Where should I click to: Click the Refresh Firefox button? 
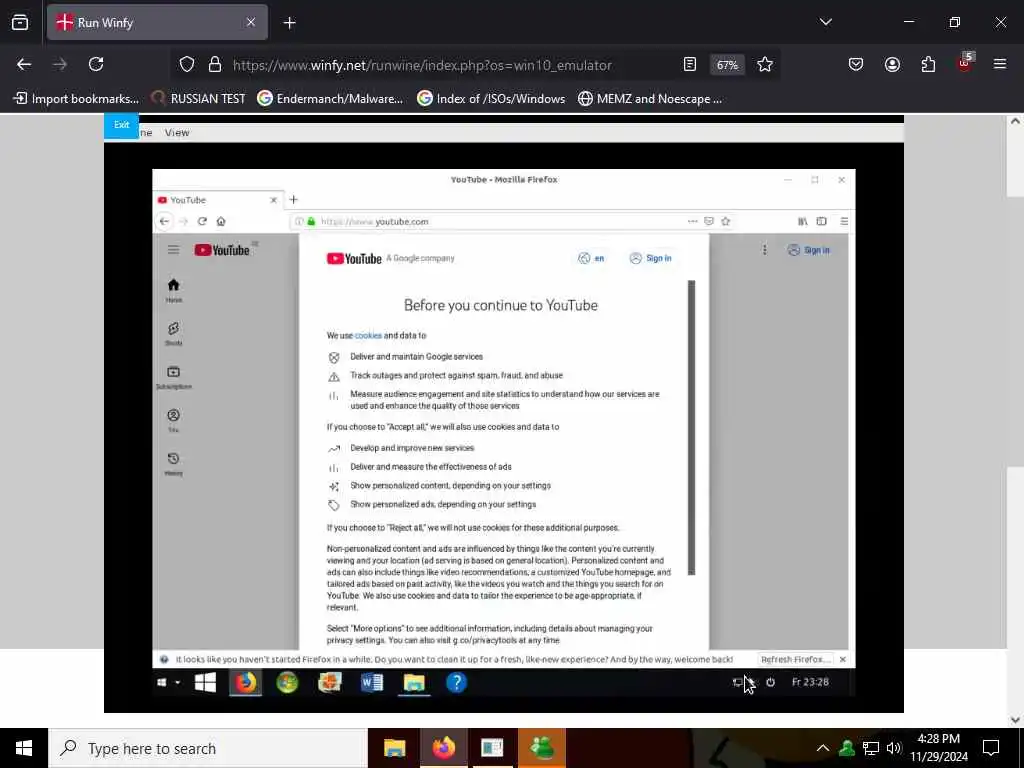click(x=795, y=659)
